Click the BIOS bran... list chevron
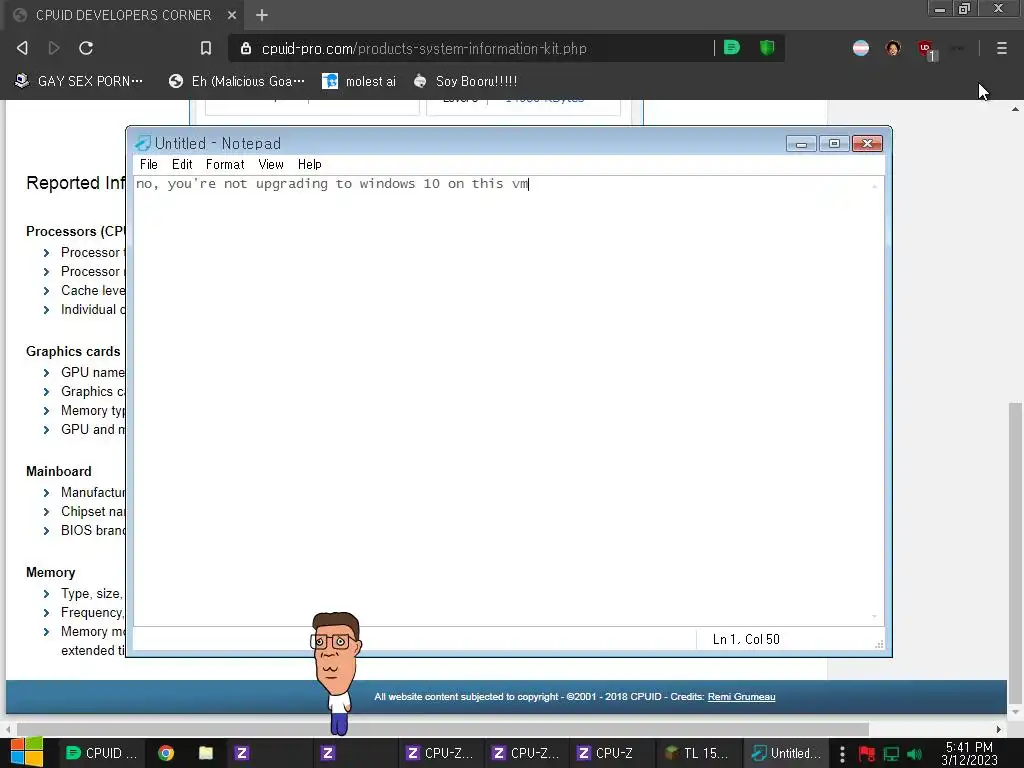This screenshot has width=1024, height=768. (46, 531)
